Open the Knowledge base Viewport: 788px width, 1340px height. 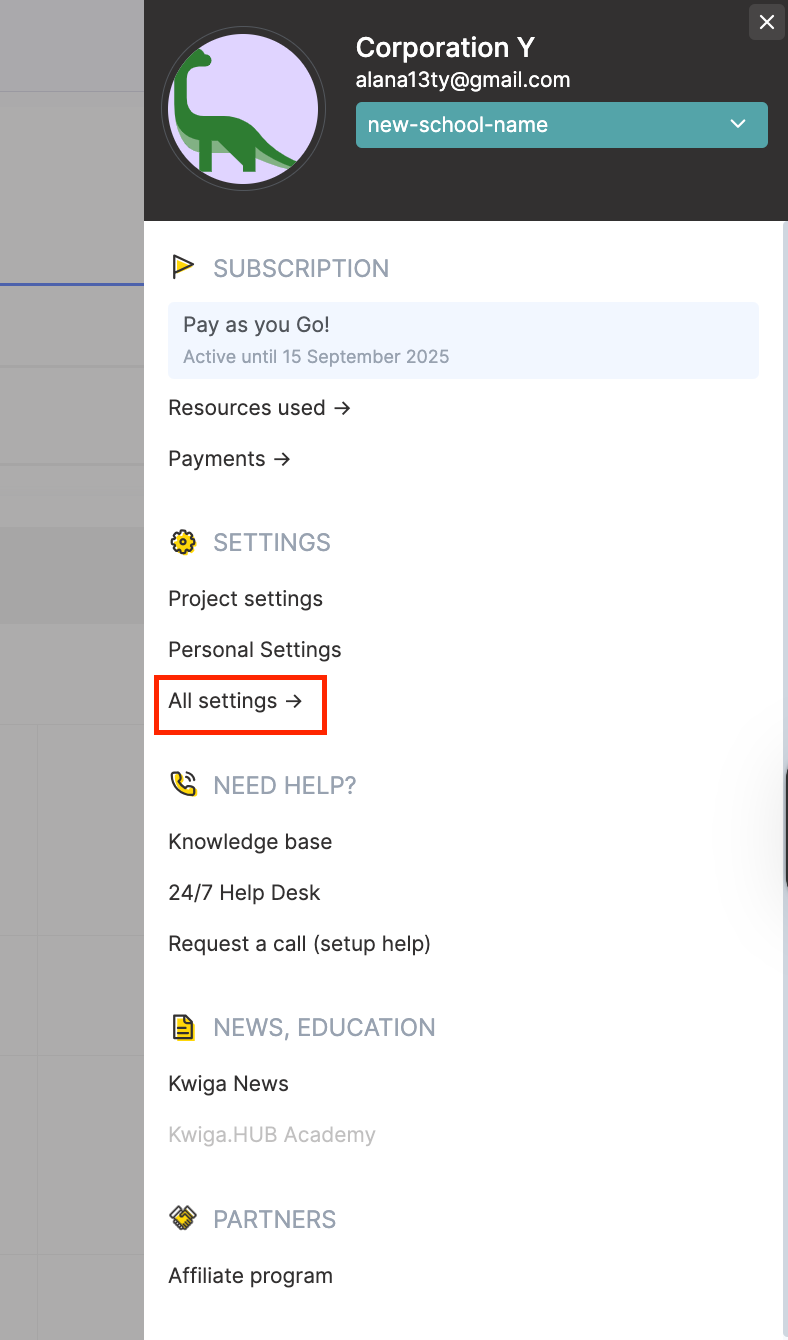(250, 842)
